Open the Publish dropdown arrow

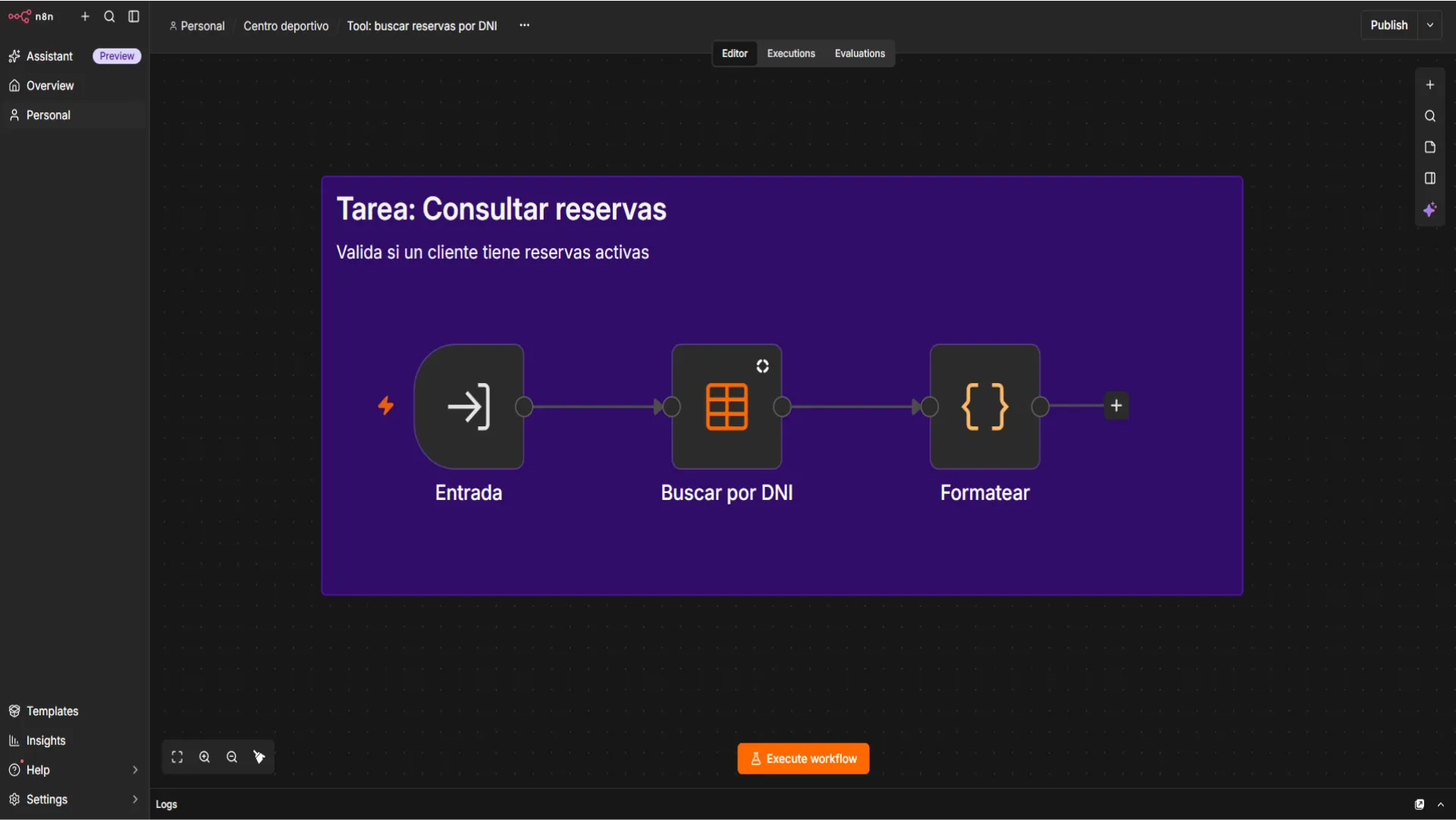coord(1429,25)
